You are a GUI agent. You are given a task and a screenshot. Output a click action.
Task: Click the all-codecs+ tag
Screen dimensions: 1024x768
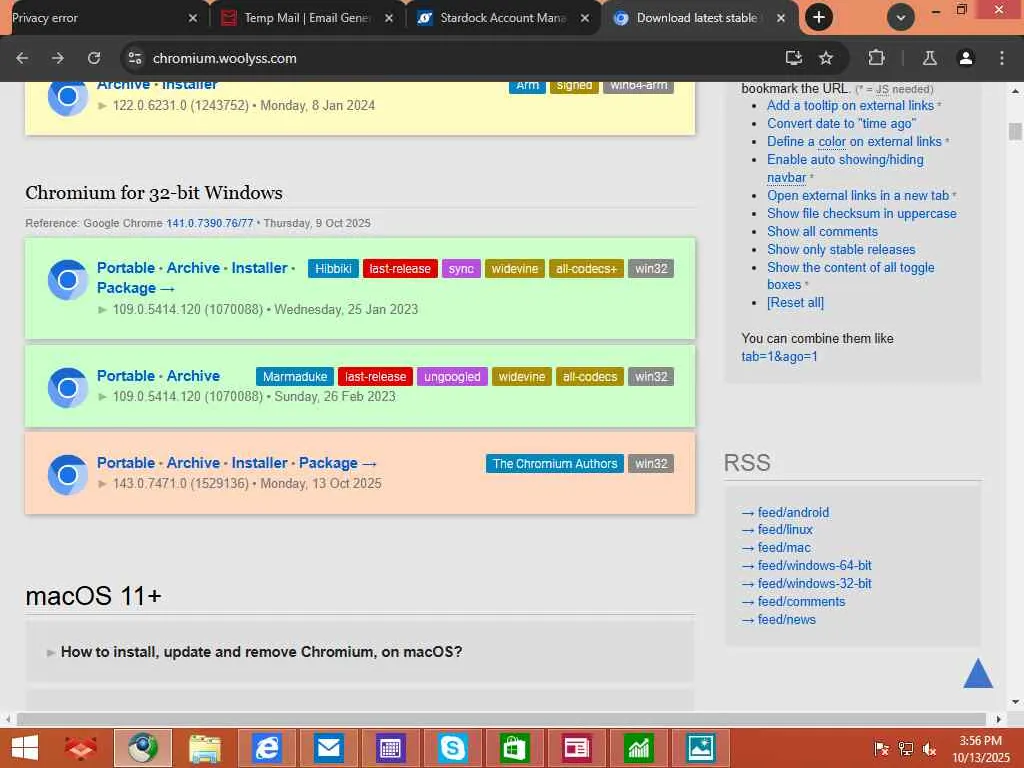click(x=586, y=268)
